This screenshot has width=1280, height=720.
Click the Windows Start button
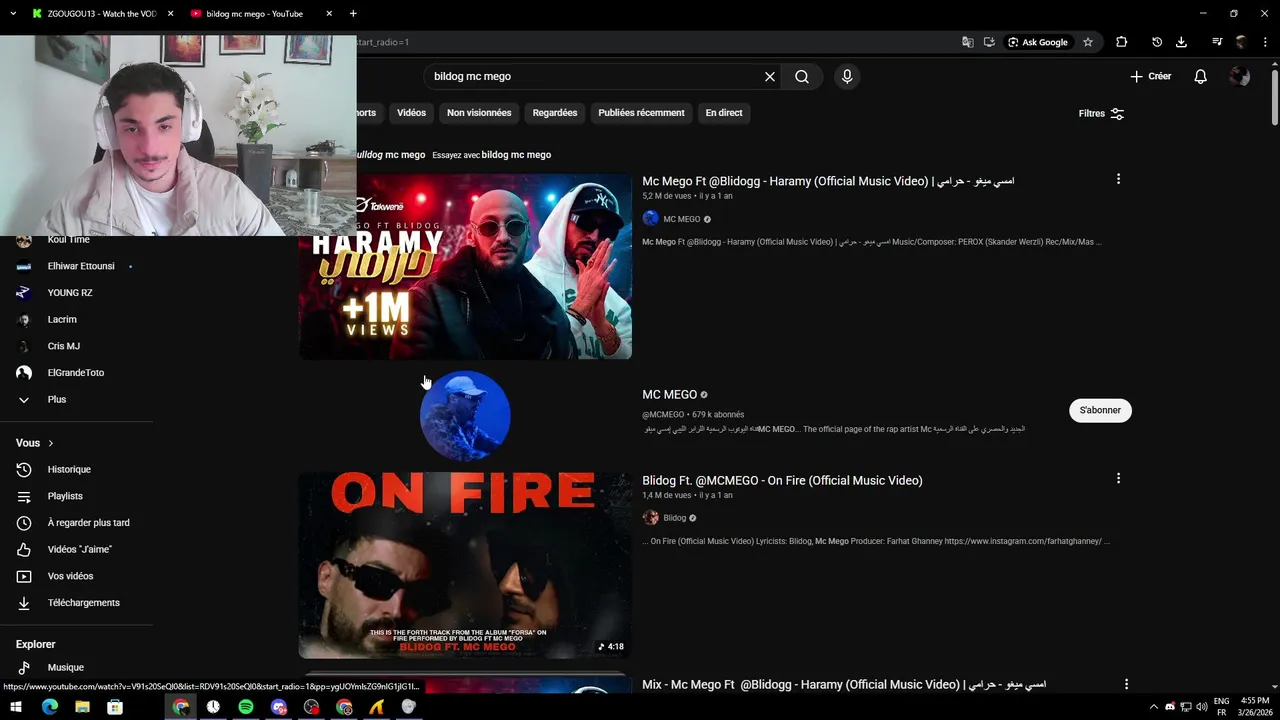(x=16, y=707)
